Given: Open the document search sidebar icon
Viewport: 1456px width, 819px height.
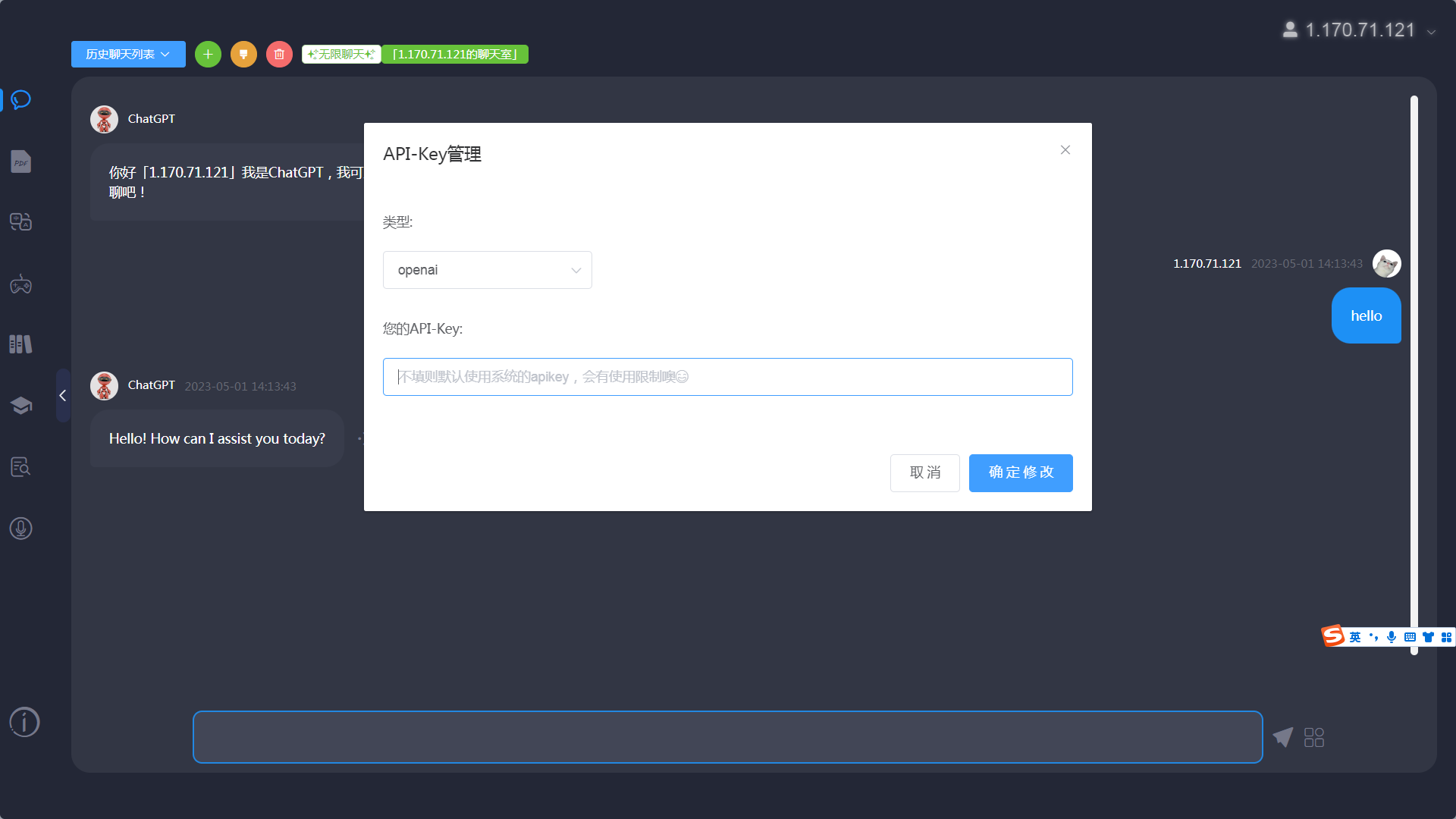Looking at the screenshot, I should 21,467.
